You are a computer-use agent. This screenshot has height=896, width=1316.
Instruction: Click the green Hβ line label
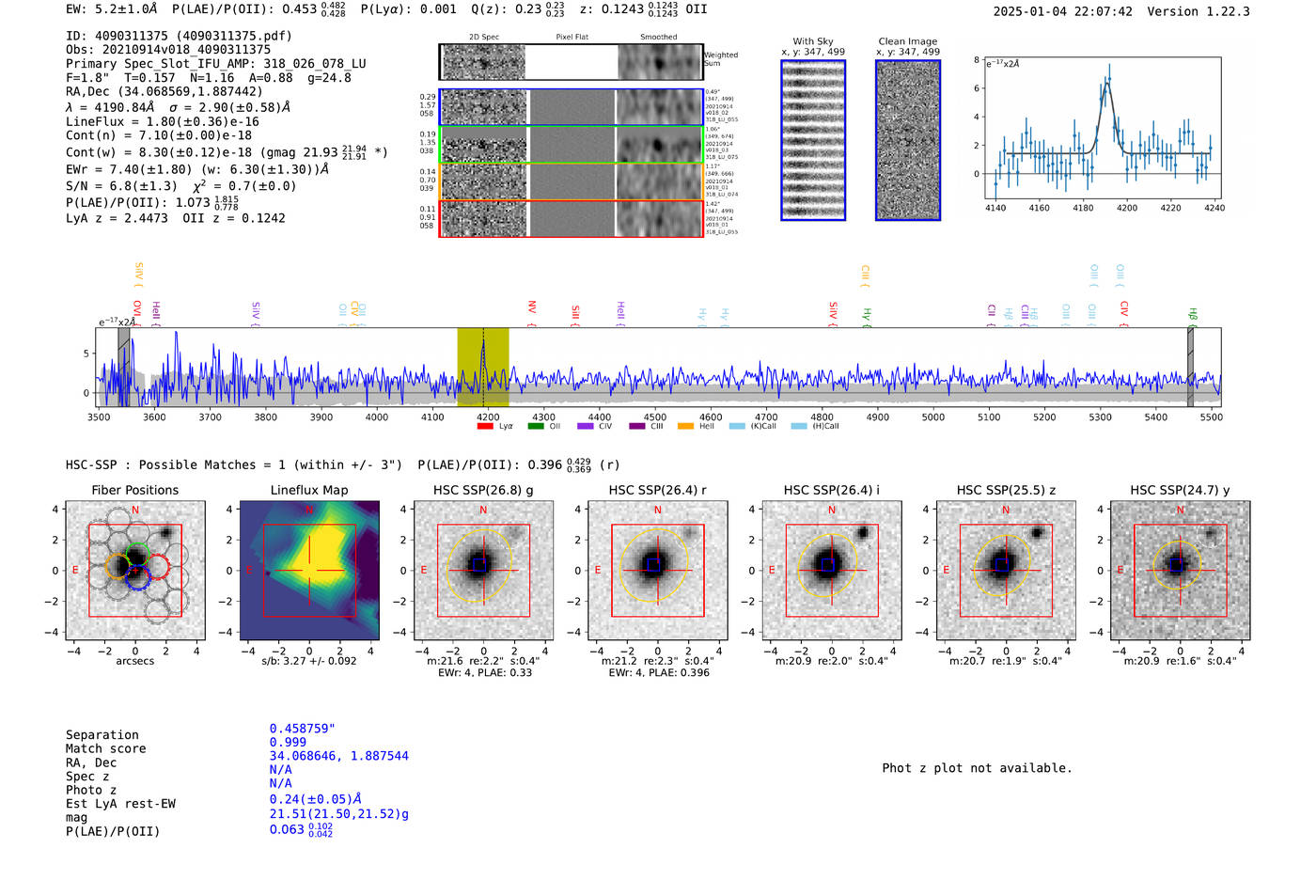pyautogui.click(x=1193, y=316)
